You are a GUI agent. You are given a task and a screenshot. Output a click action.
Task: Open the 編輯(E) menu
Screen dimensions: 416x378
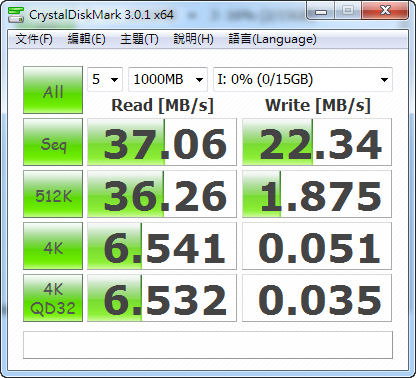pos(87,39)
